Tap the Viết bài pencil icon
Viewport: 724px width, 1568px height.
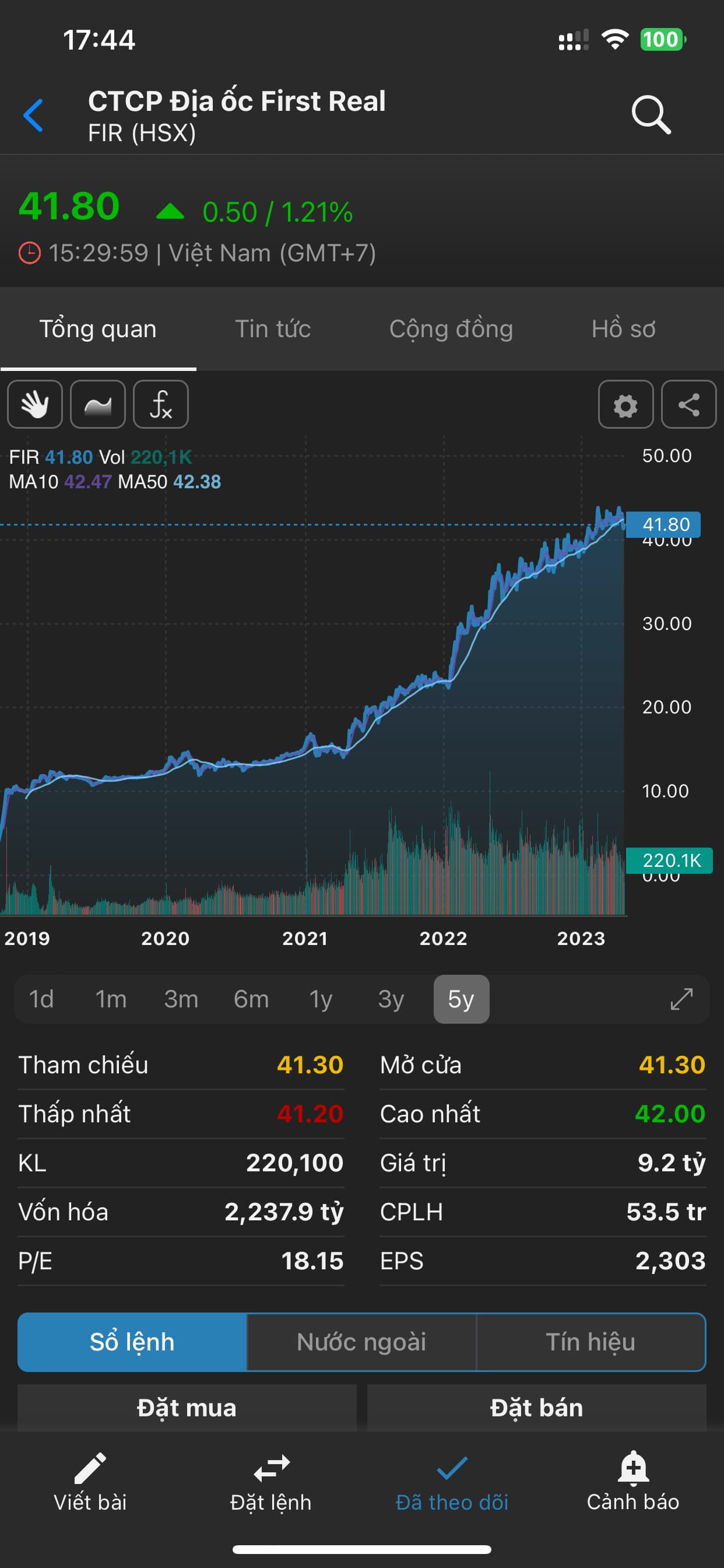click(90, 1468)
